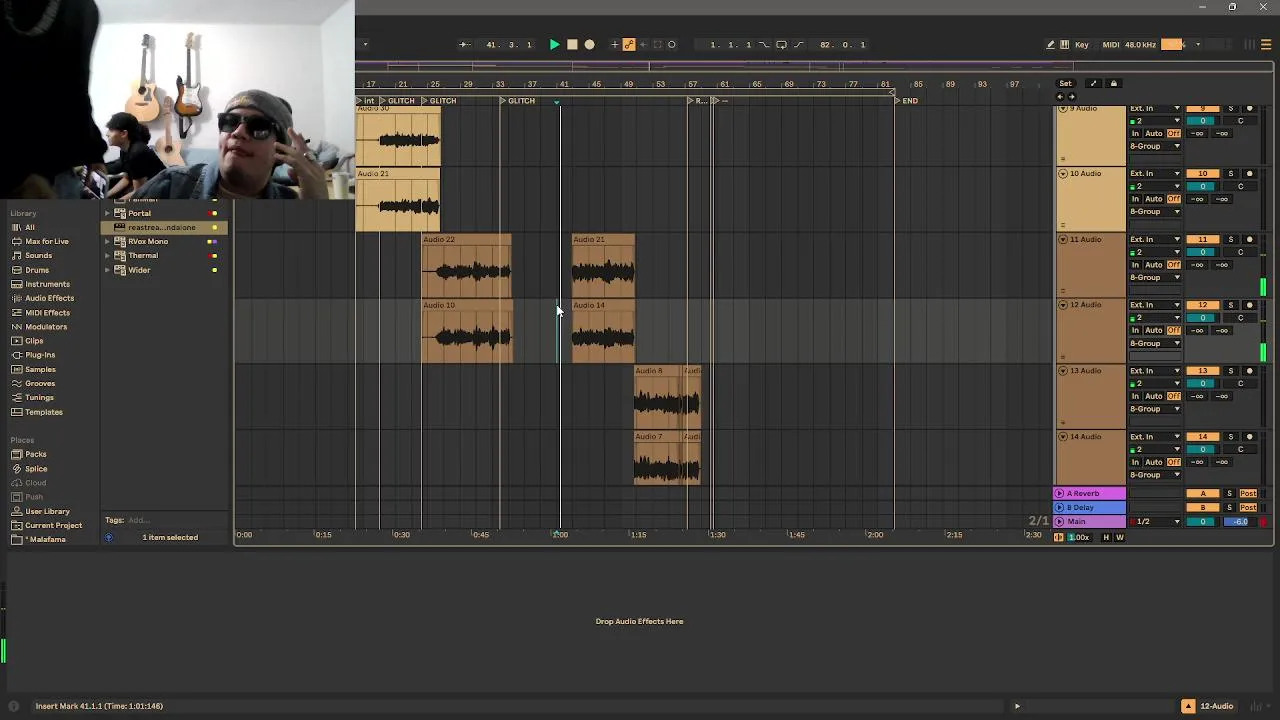The height and width of the screenshot is (720, 1280).
Task: Set track 10 monitor to In
Action: tap(1136, 199)
